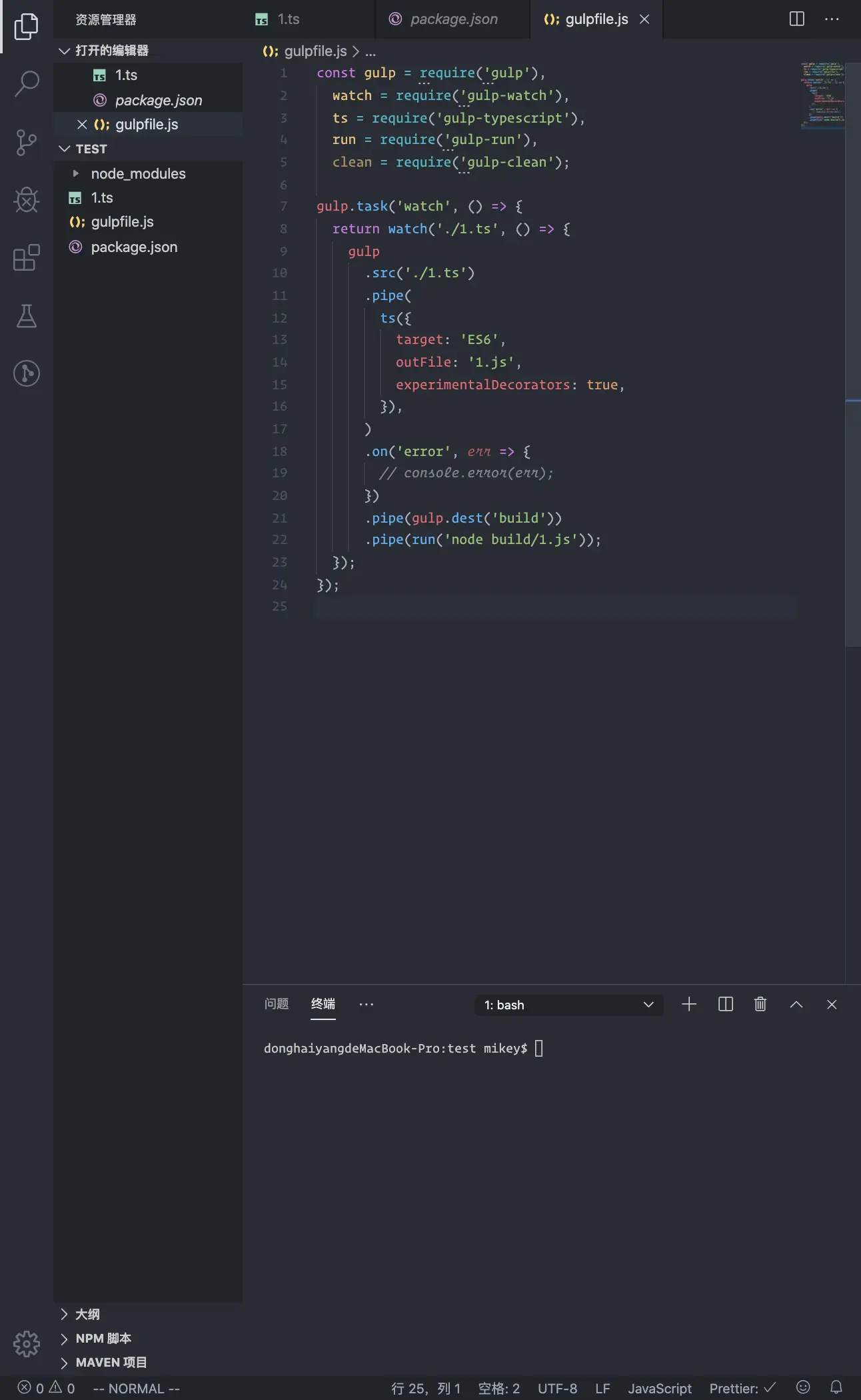
Task: Close gulpfile.js in open editors list
Action: click(82, 125)
